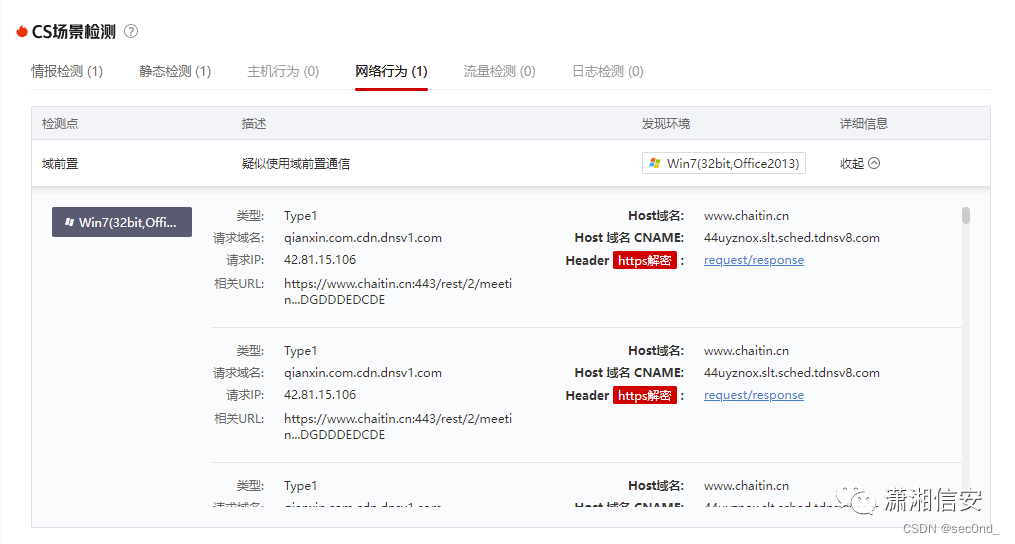Image resolution: width=1015 pixels, height=544 pixels.
Task: Click the 域前置 detection point cell
Action: (60, 164)
